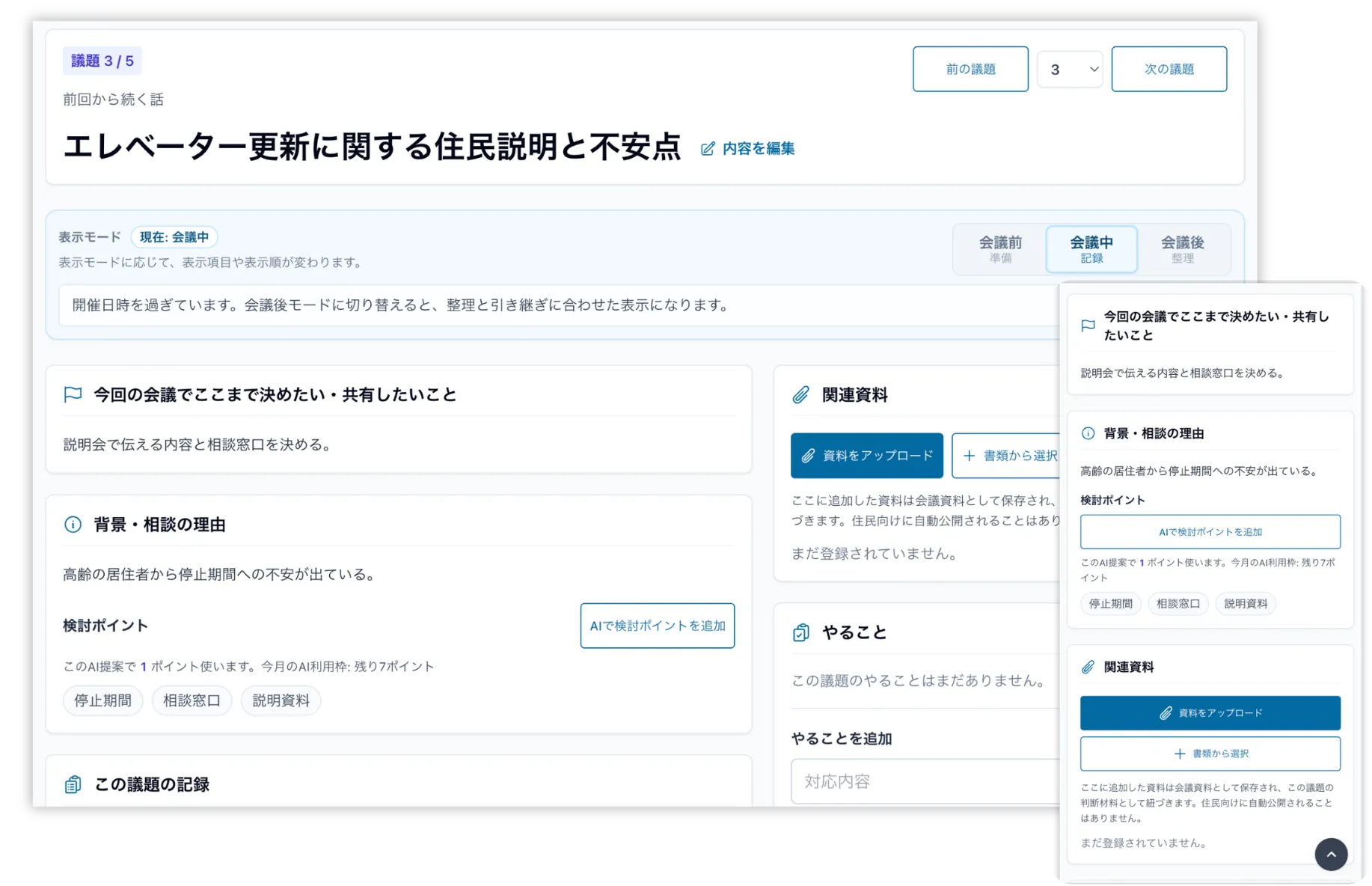Go to 前の議題
Viewport: 1372px width, 886px height.
tap(970, 69)
